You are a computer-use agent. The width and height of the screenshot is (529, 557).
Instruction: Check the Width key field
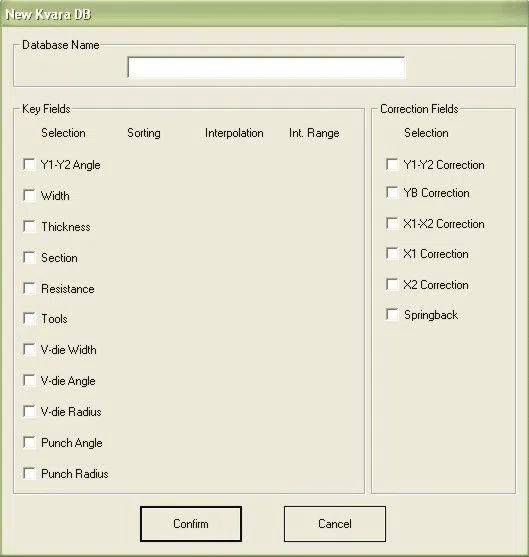tap(29, 195)
